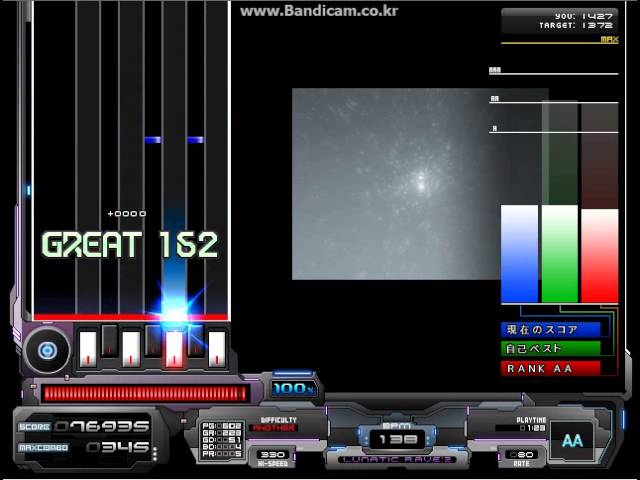Click the yellow MAX marker label

tap(609, 40)
